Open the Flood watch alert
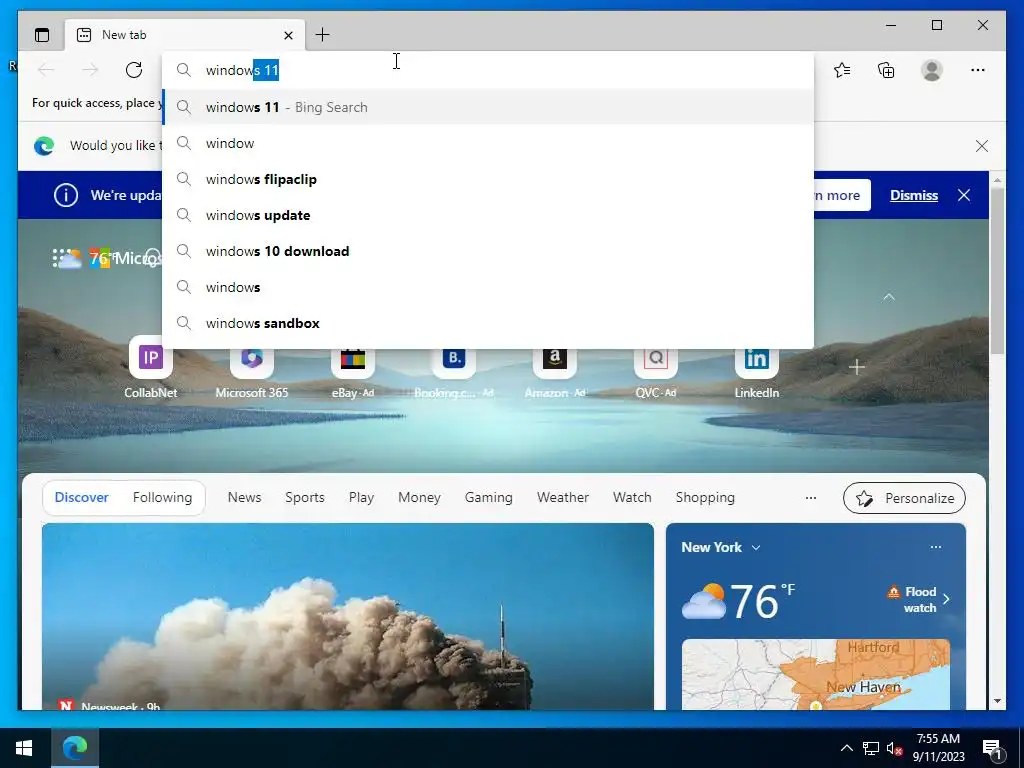Screen dimensions: 1024x768 [919, 600]
